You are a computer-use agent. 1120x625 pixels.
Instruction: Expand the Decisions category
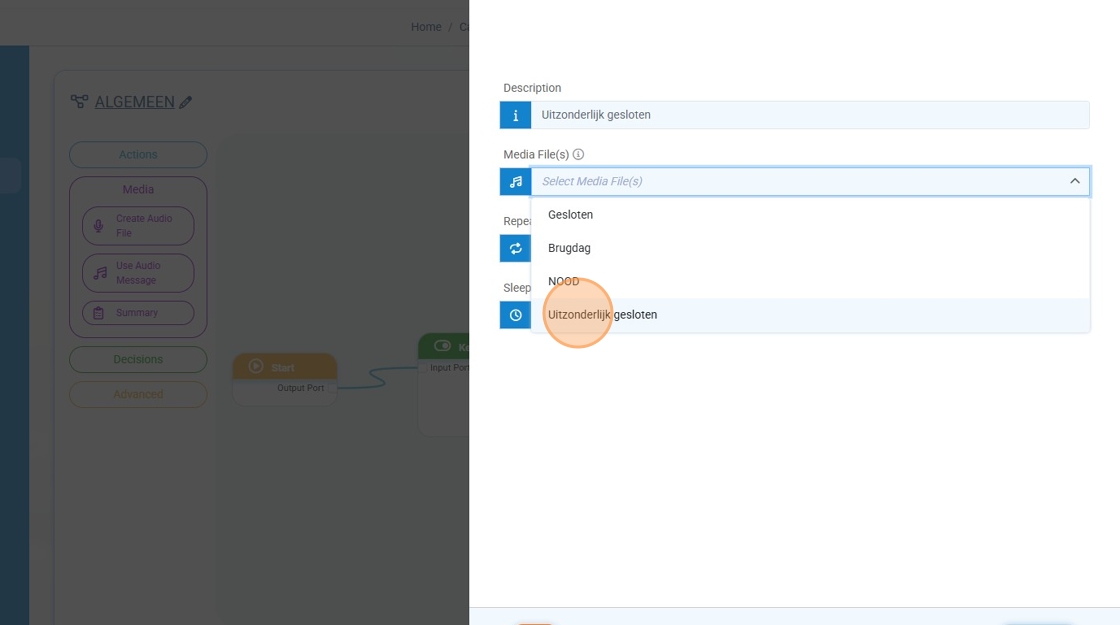(138, 359)
